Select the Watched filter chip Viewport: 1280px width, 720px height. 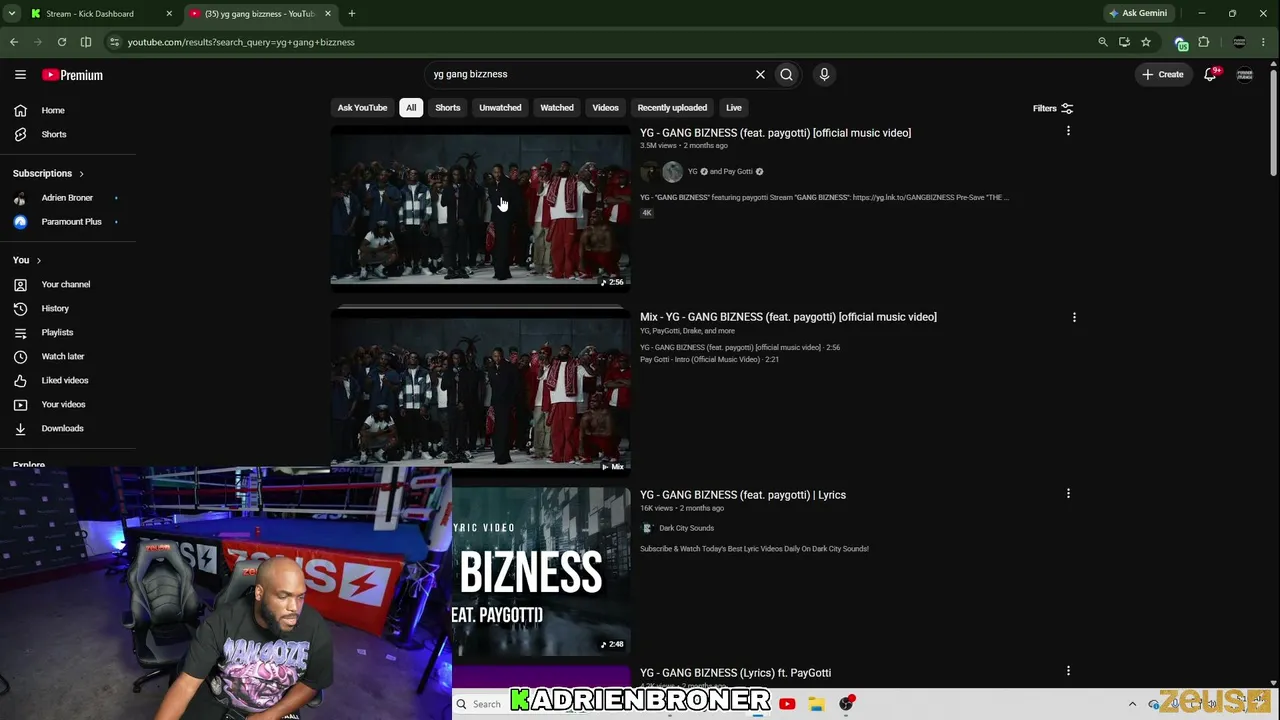pyautogui.click(x=557, y=107)
